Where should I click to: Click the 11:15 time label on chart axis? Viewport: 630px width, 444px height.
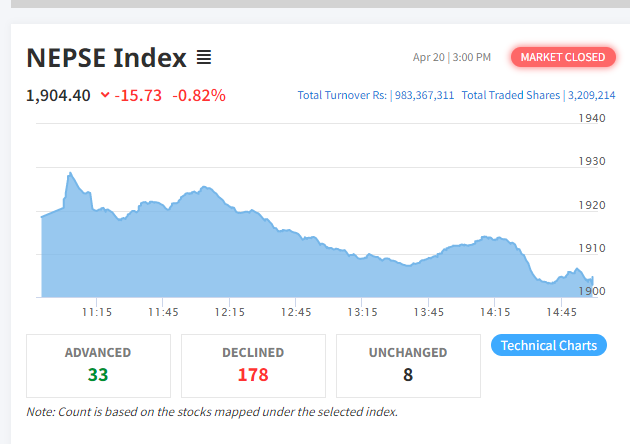[96, 312]
